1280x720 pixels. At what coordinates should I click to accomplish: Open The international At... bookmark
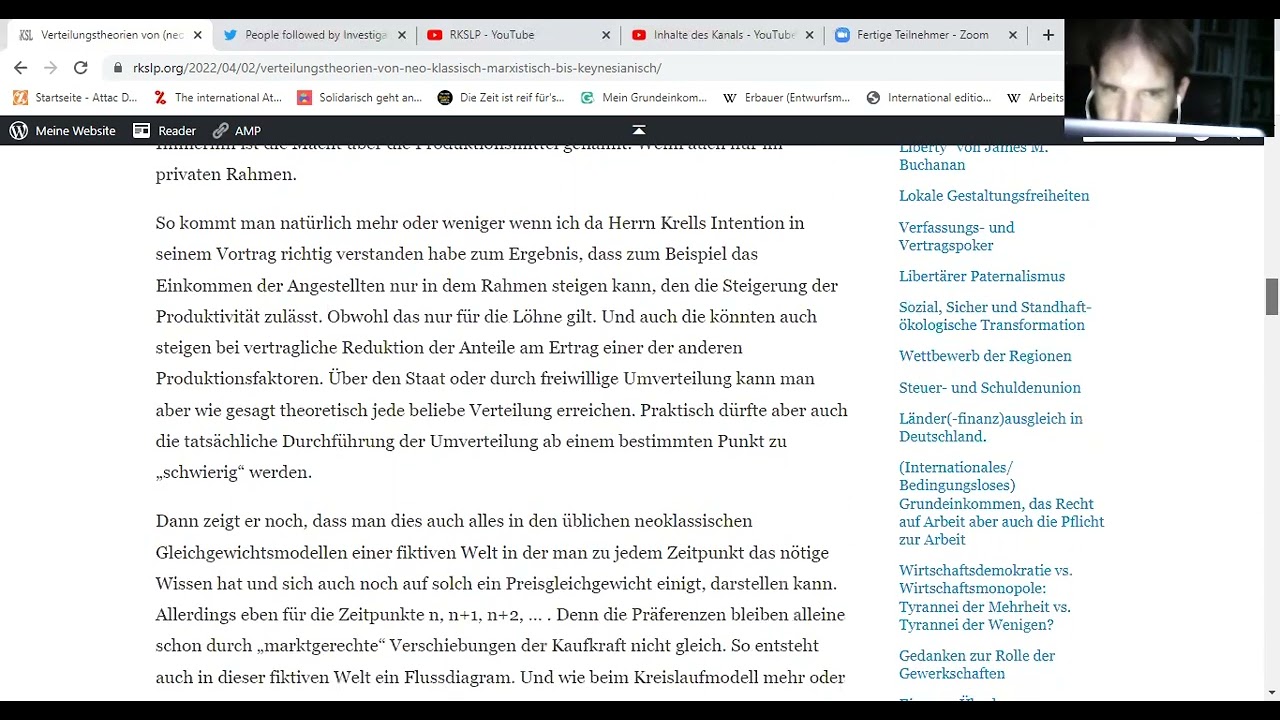pos(218,98)
